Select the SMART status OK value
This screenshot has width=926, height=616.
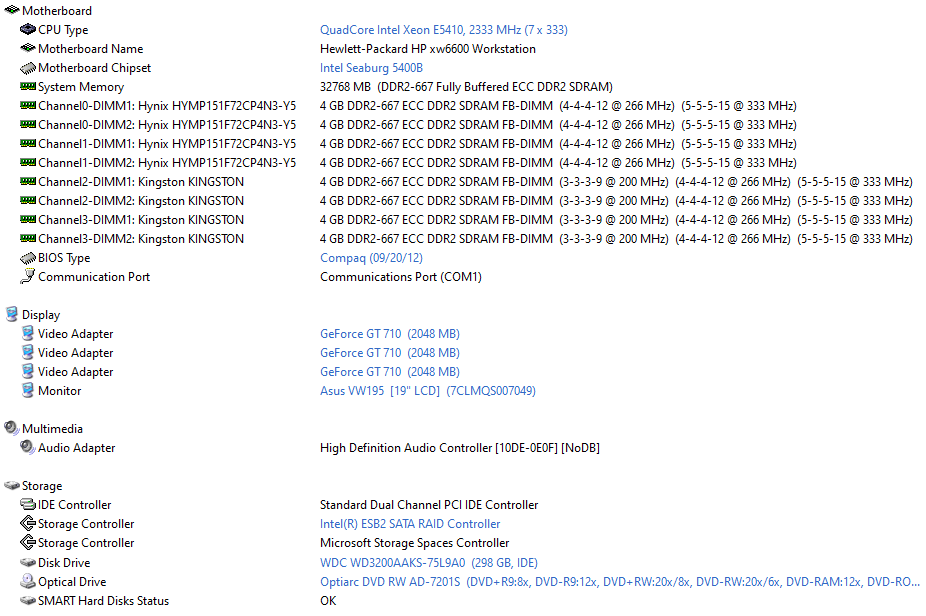click(328, 601)
